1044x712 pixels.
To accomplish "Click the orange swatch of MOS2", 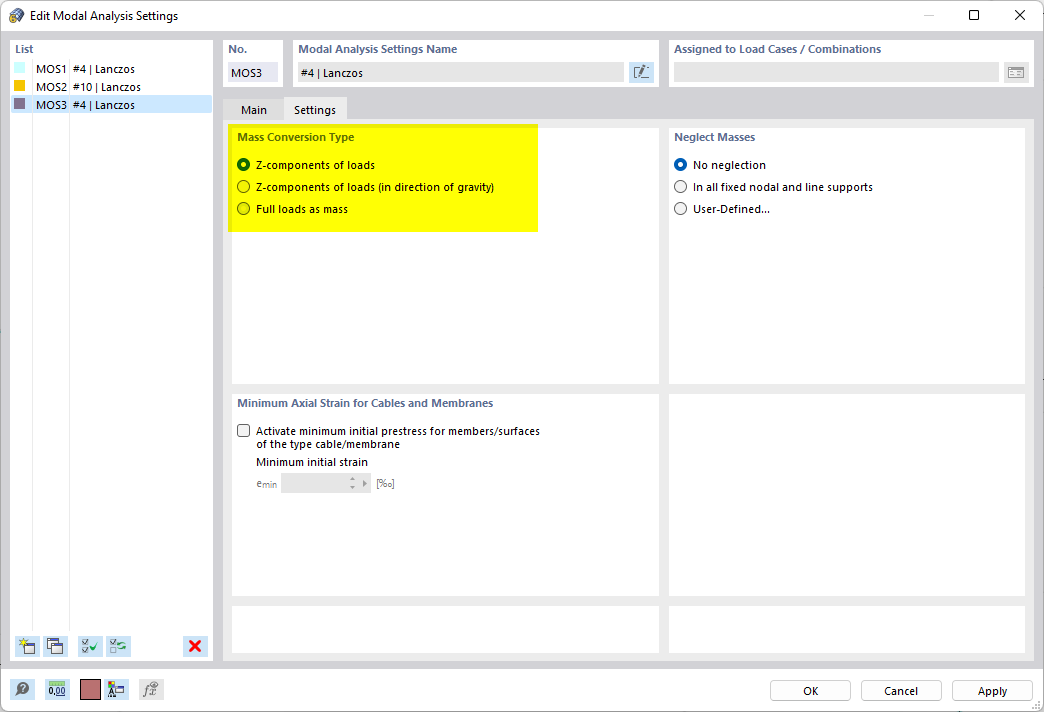I will tap(20, 86).
